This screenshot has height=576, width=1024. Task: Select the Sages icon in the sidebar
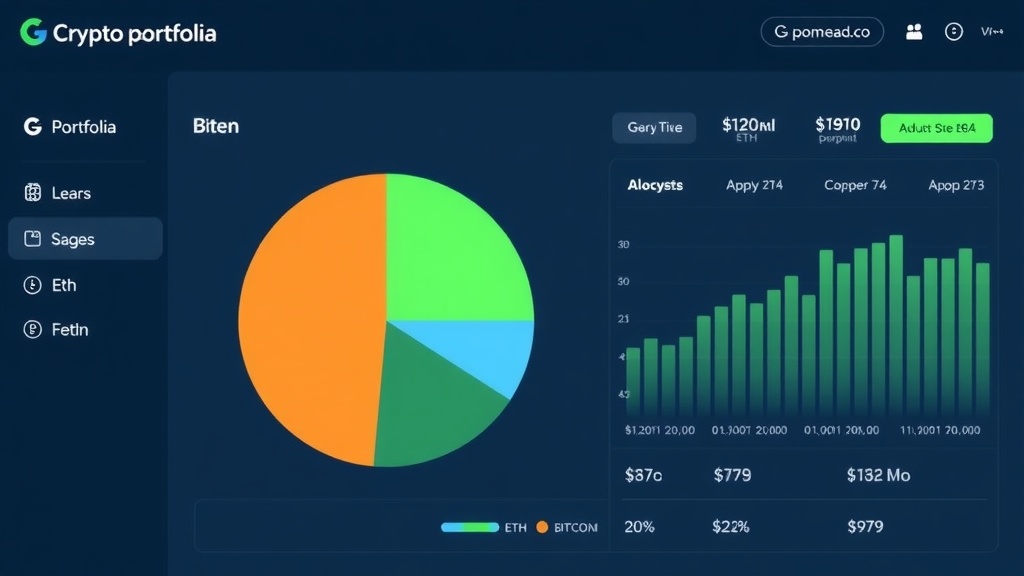point(32,239)
